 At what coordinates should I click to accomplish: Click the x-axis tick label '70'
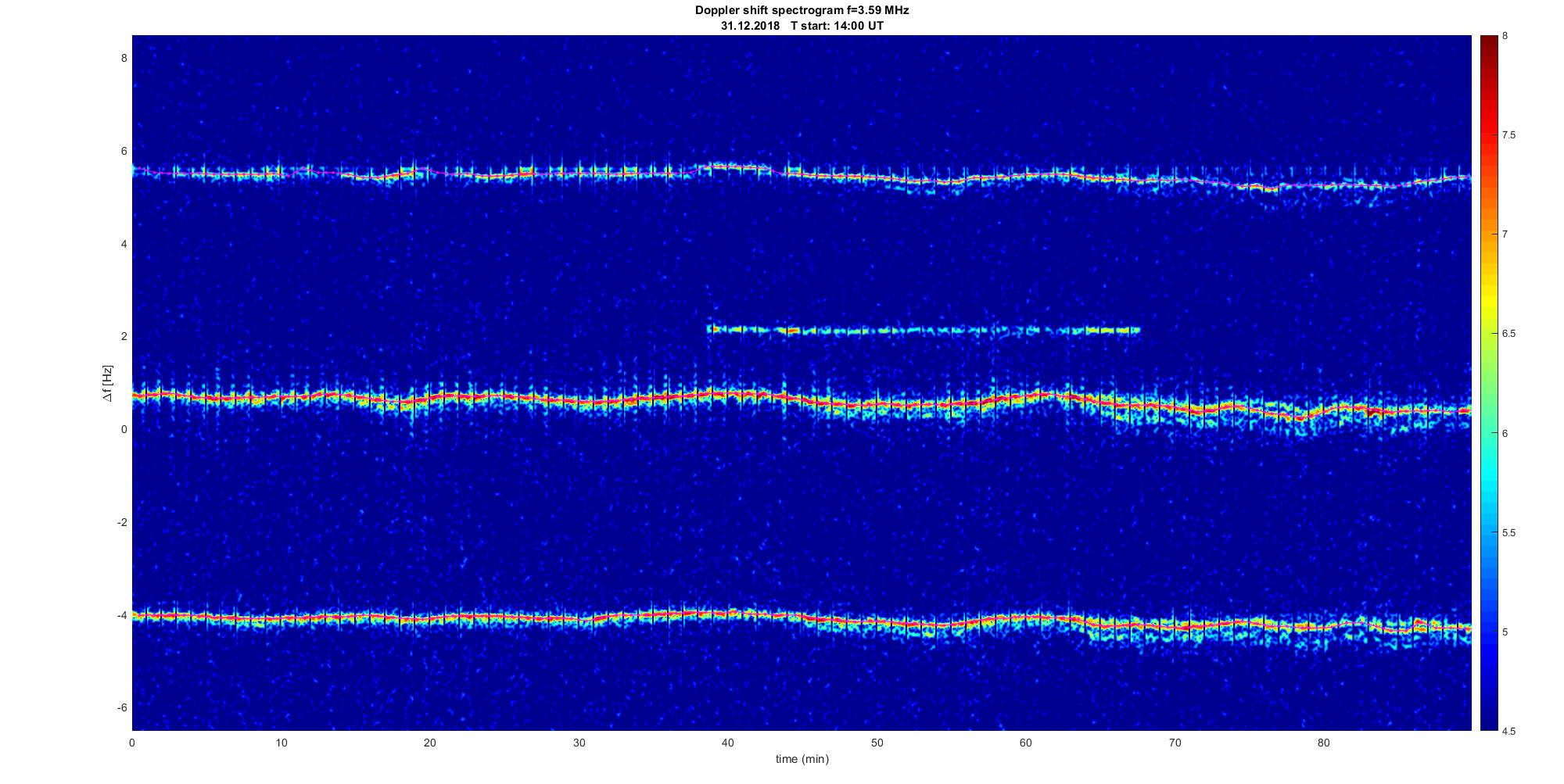click(1175, 743)
